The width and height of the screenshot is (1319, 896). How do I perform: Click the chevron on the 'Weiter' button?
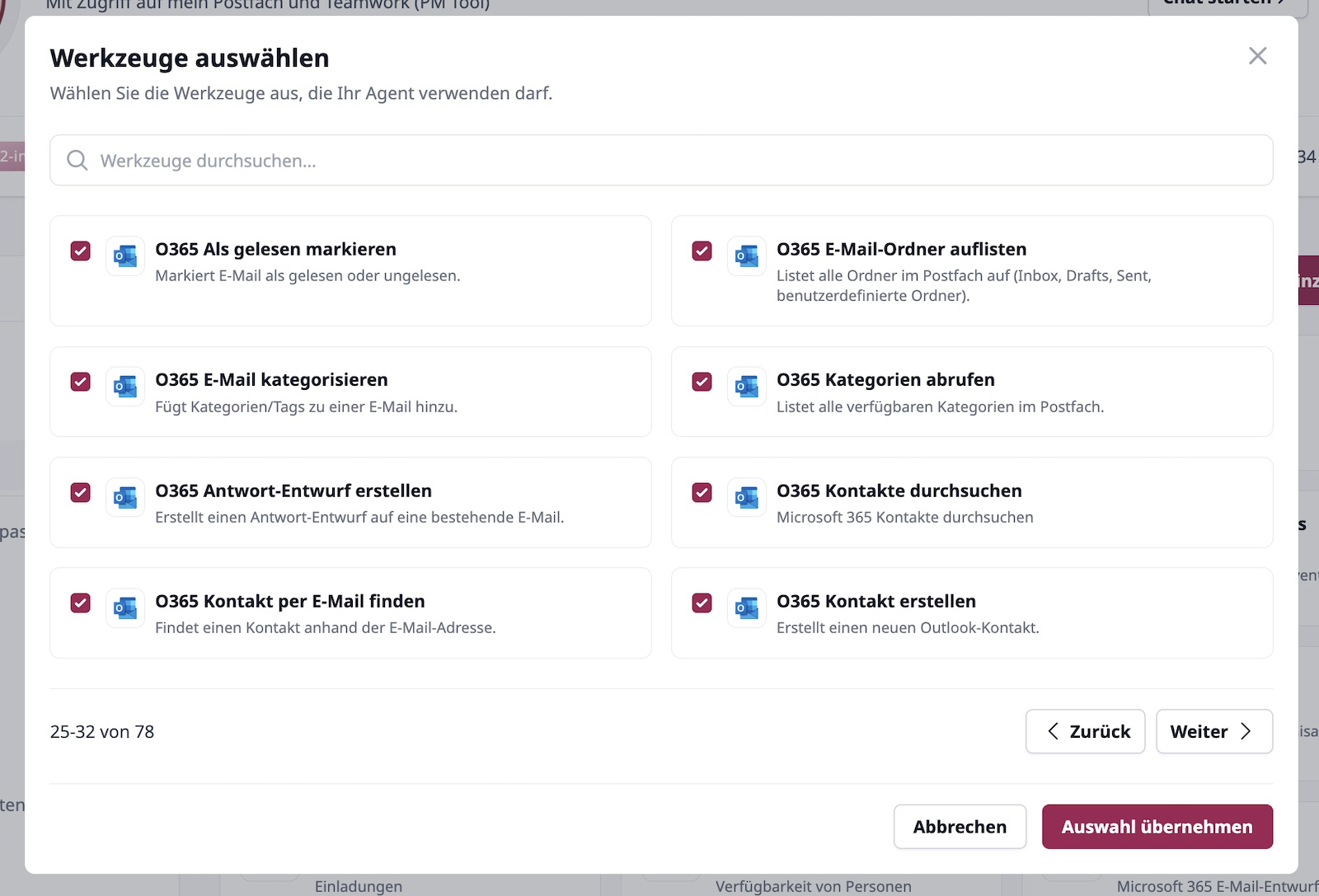(1245, 731)
